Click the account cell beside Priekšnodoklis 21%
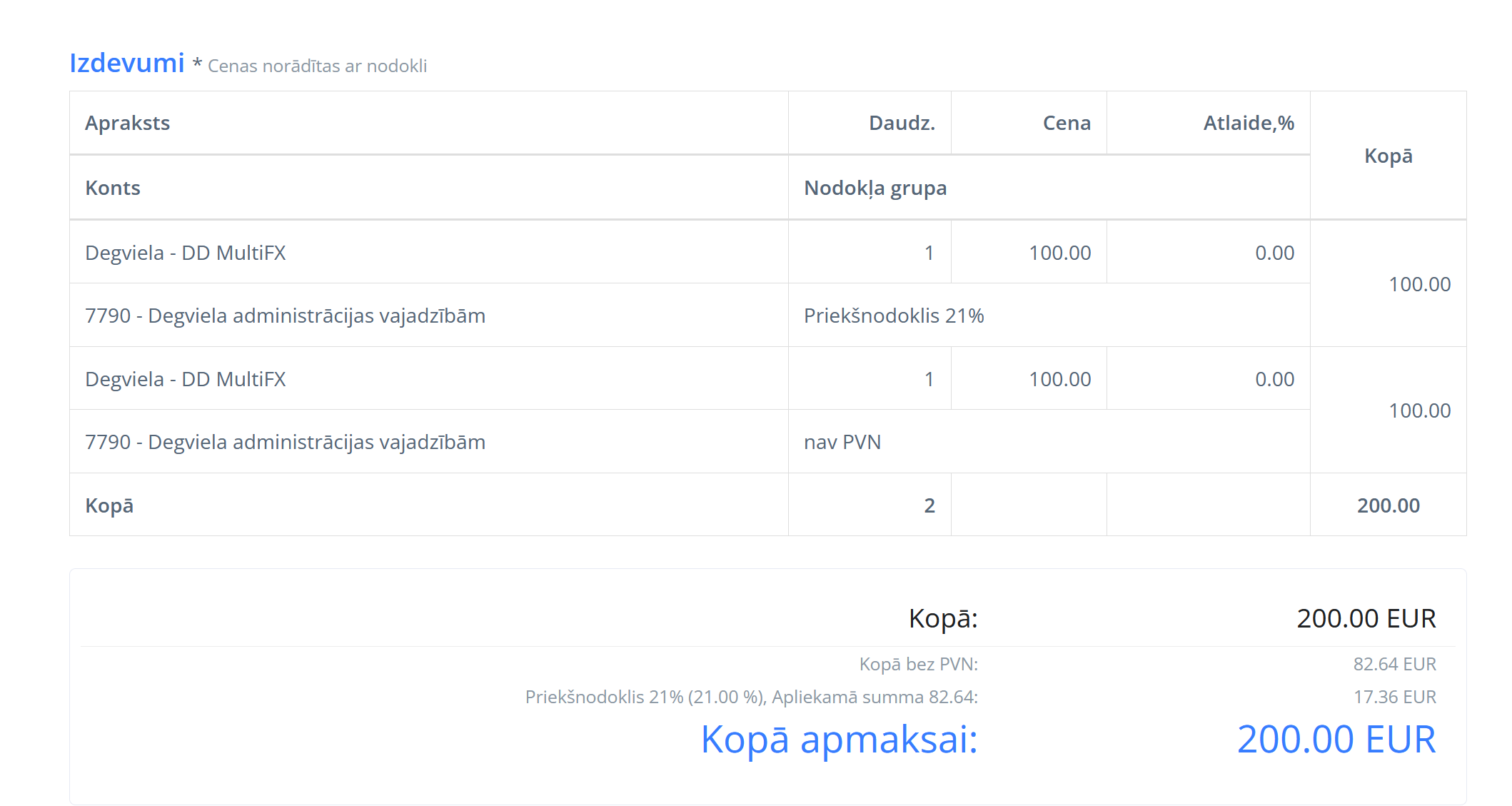The height and width of the screenshot is (806, 1512). tap(285, 316)
